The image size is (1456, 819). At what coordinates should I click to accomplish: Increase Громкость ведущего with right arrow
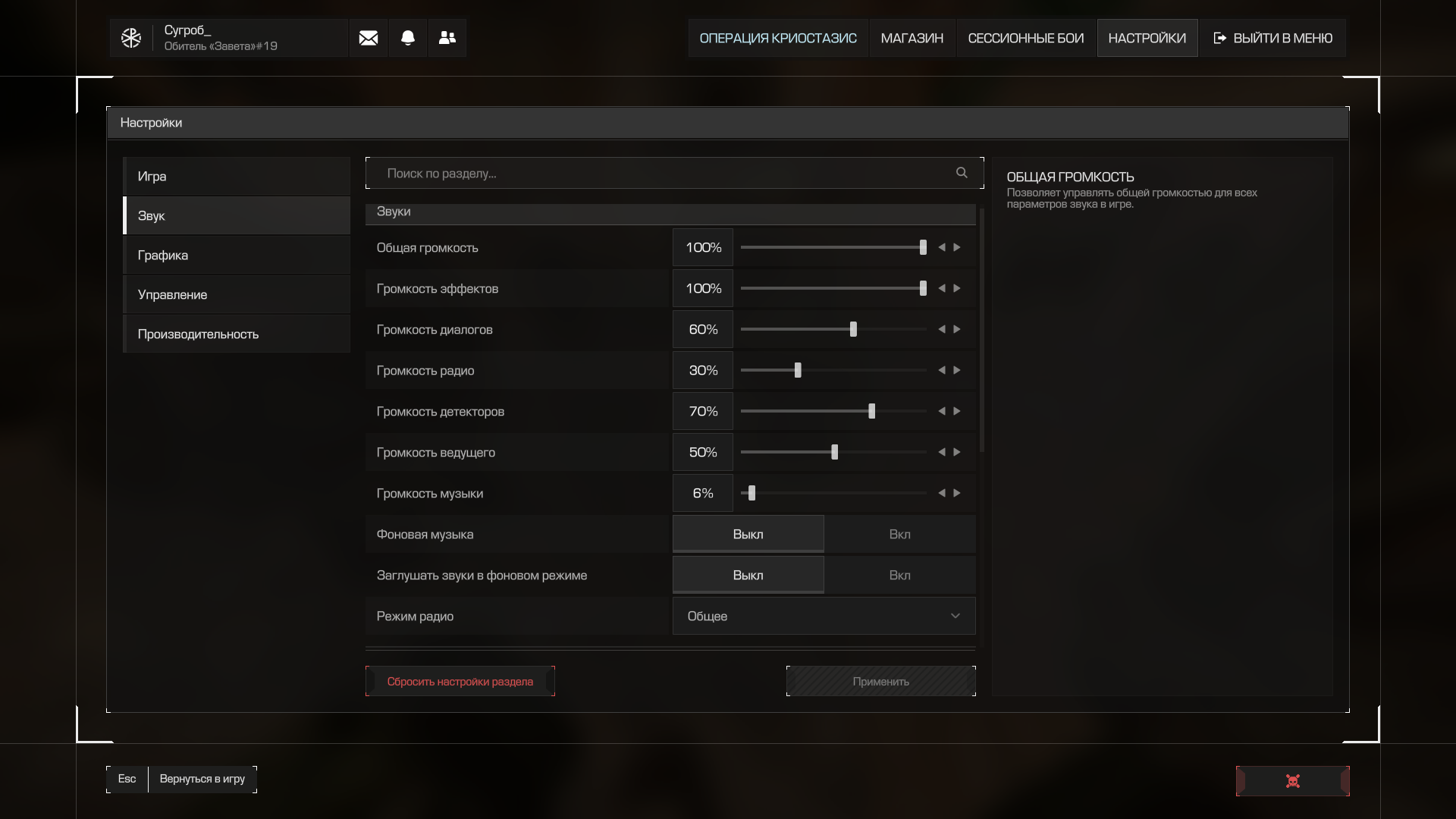957,452
